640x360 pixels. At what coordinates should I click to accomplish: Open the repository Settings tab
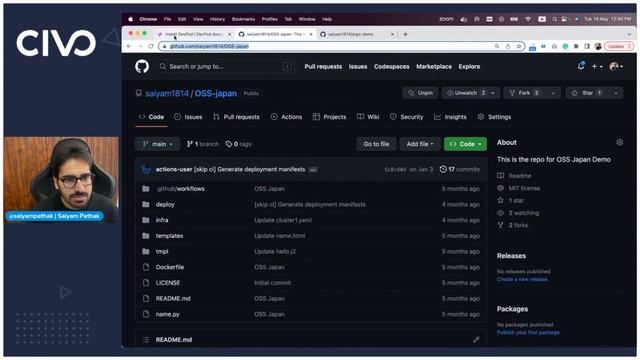click(x=494, y=117)
